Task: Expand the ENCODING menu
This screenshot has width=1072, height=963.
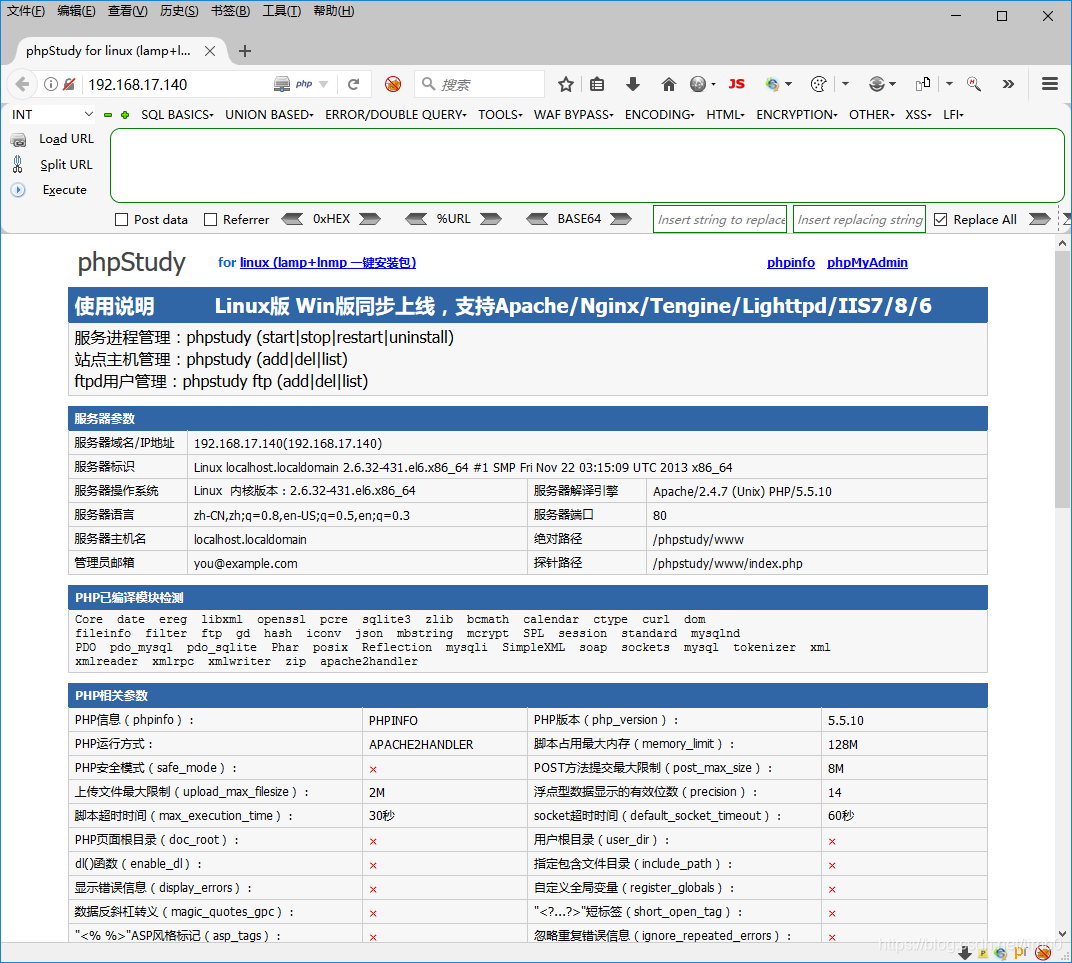Action: pyautogui.click(x=660, y=115)
